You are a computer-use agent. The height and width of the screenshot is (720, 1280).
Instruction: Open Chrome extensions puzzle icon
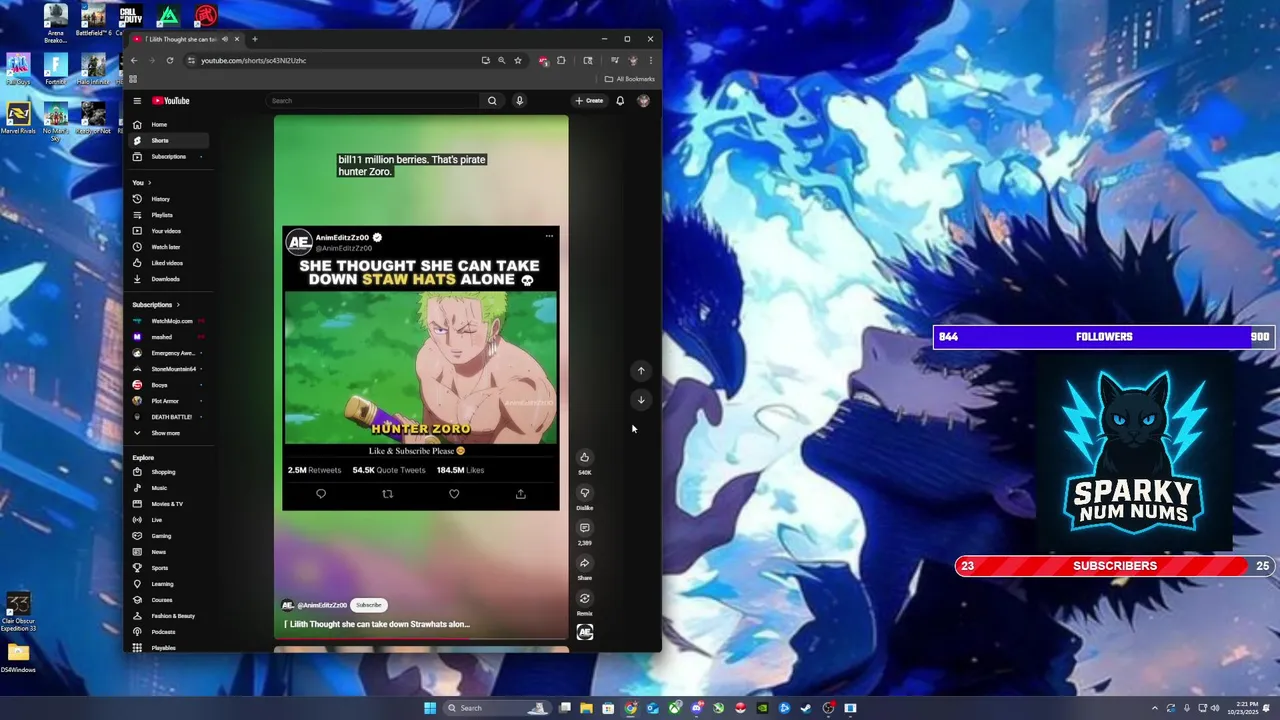tap(561, 60)
